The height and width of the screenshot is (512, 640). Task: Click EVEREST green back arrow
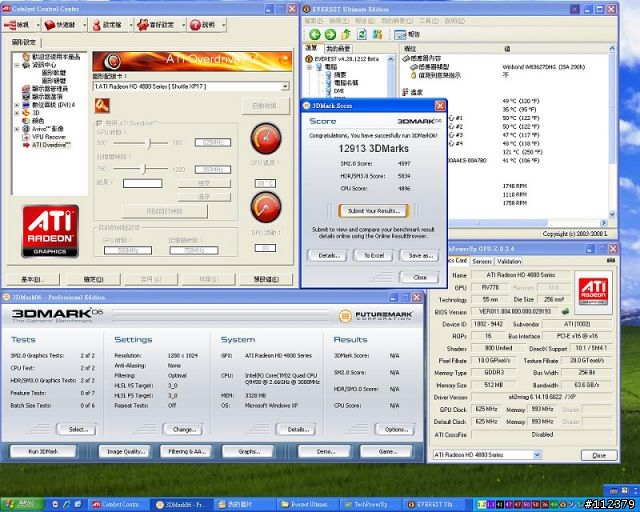click(x=315, y=34)
